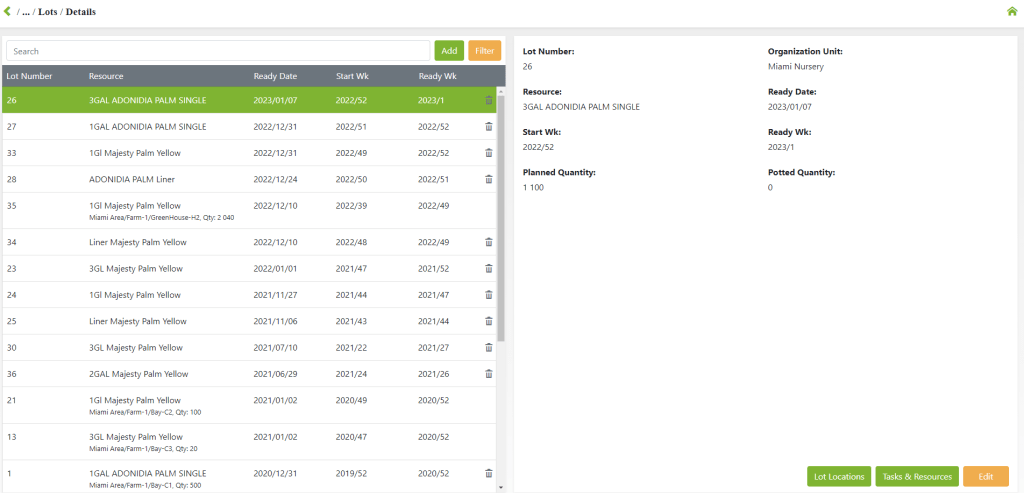Open the Filter options
Image resolution: width=1024 pixels, height=493 pixels.
point(484,50)
